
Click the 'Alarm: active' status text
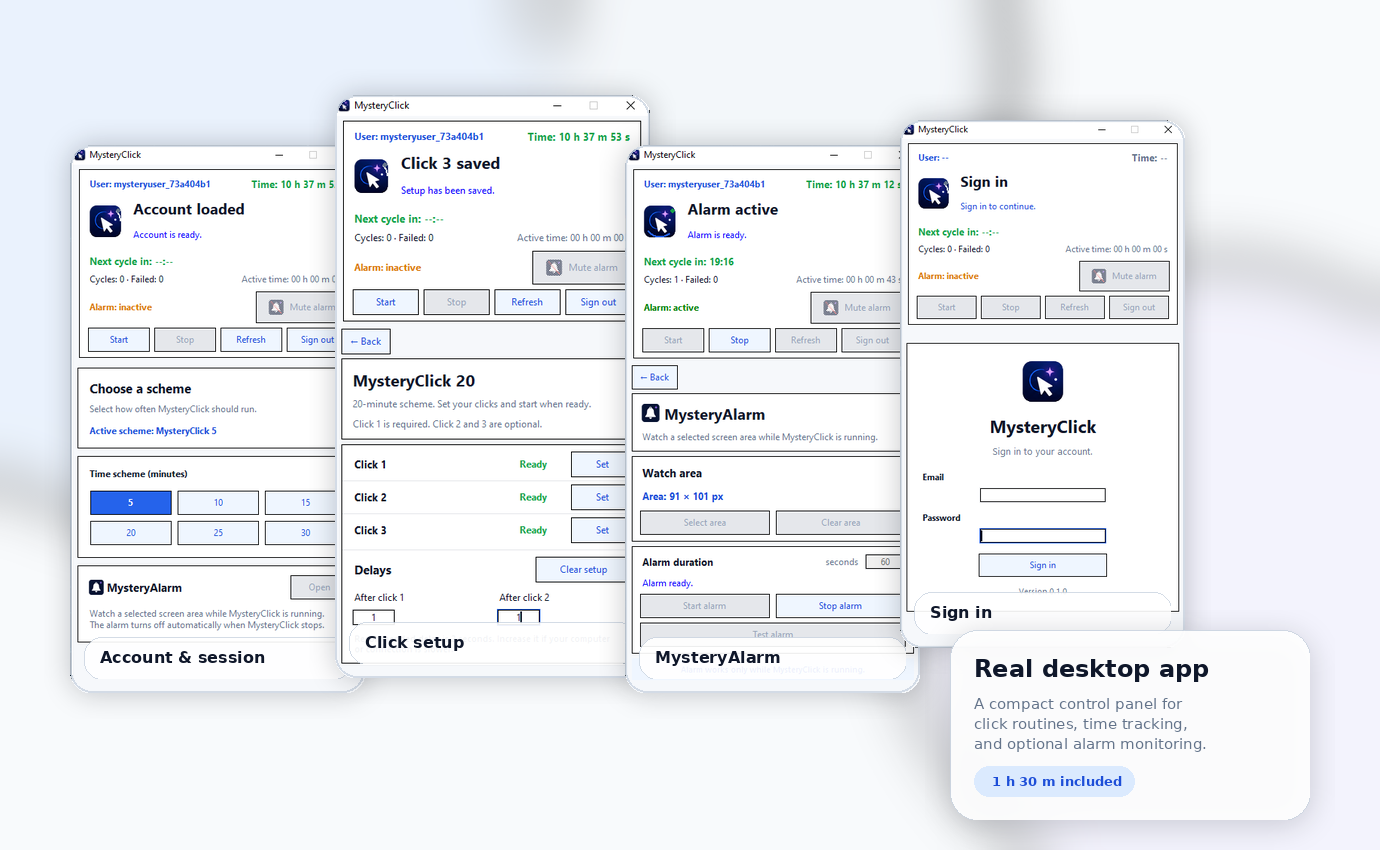point(671,308)
